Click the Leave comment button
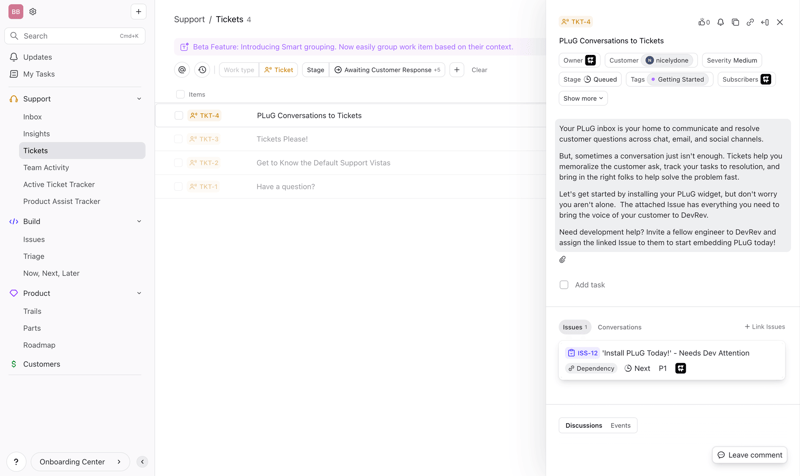Image resolution: width=800 pixels, height=476 pixels. pos(749,455)
